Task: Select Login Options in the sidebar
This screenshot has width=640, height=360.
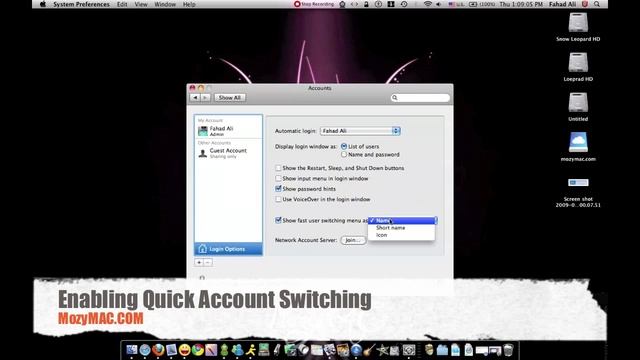Action: tap(228, 249)
